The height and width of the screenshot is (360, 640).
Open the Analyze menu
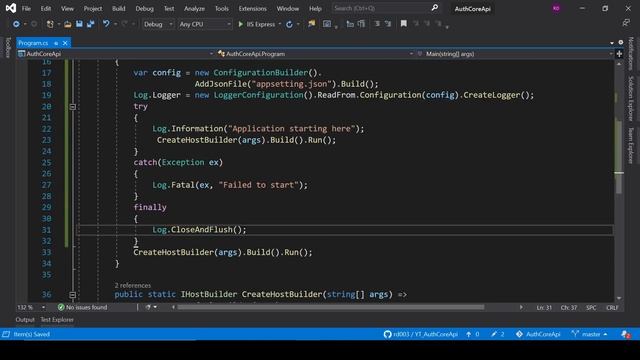point(194,8)
